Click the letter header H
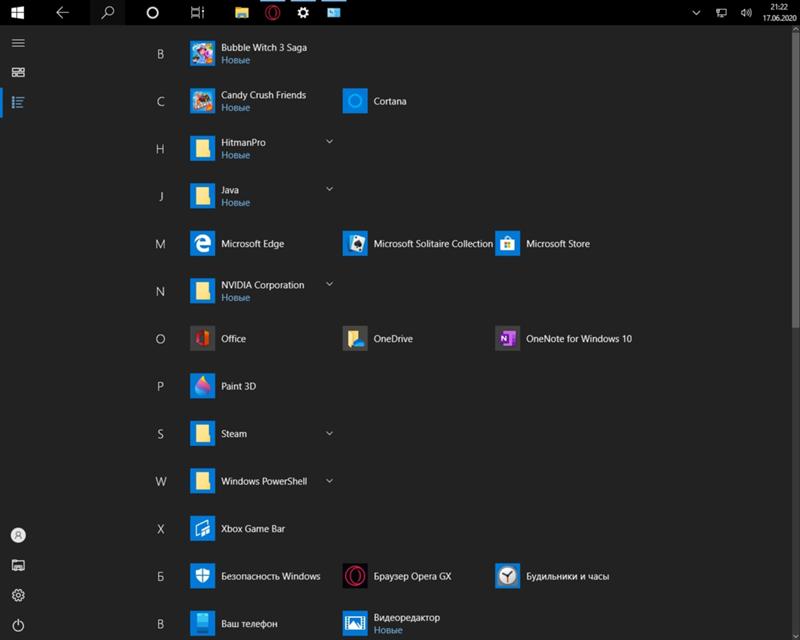Viewport: 800px width, 640px height. [160, 149]
